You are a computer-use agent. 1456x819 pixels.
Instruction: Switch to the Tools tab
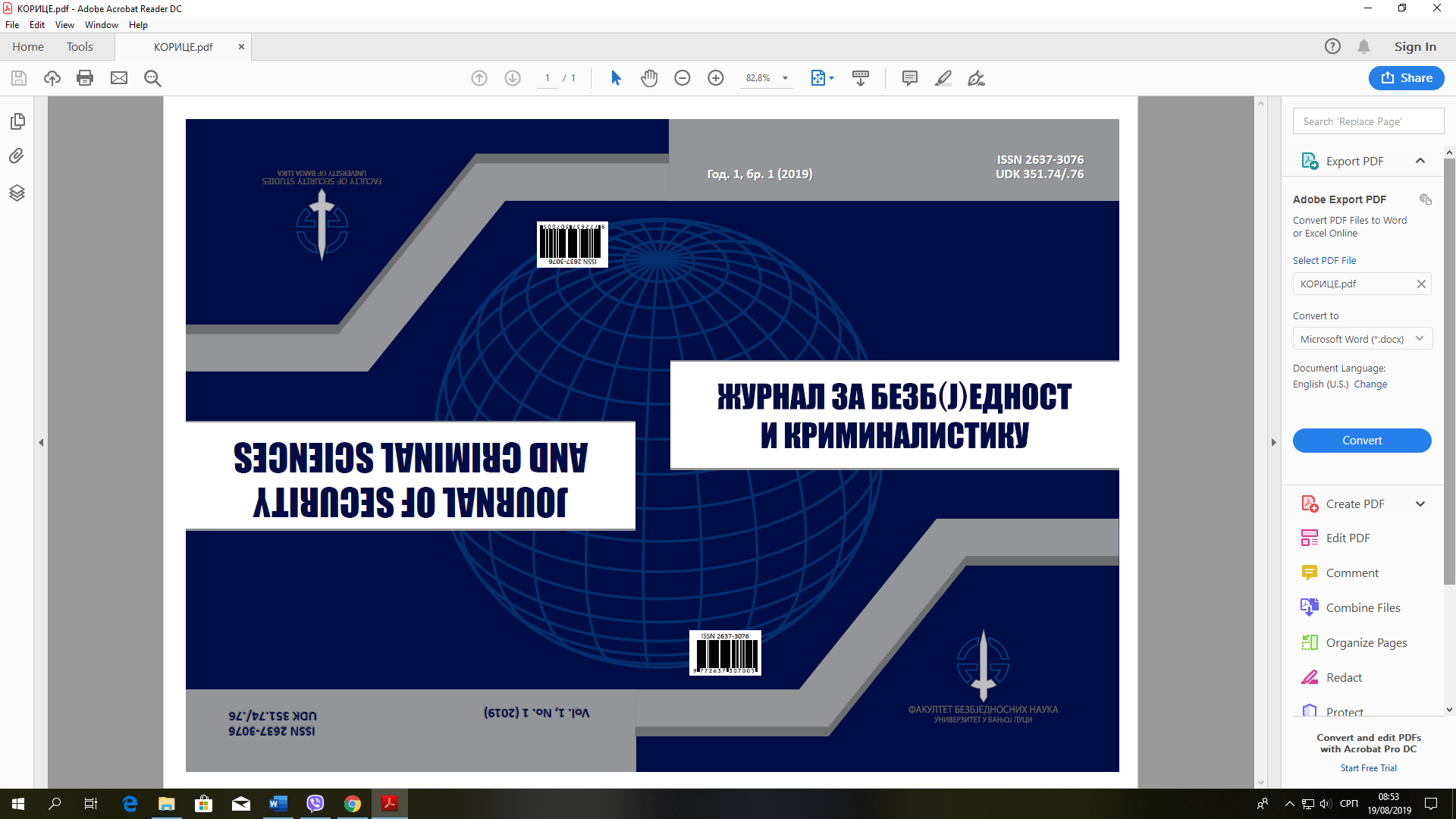(80, 47)
